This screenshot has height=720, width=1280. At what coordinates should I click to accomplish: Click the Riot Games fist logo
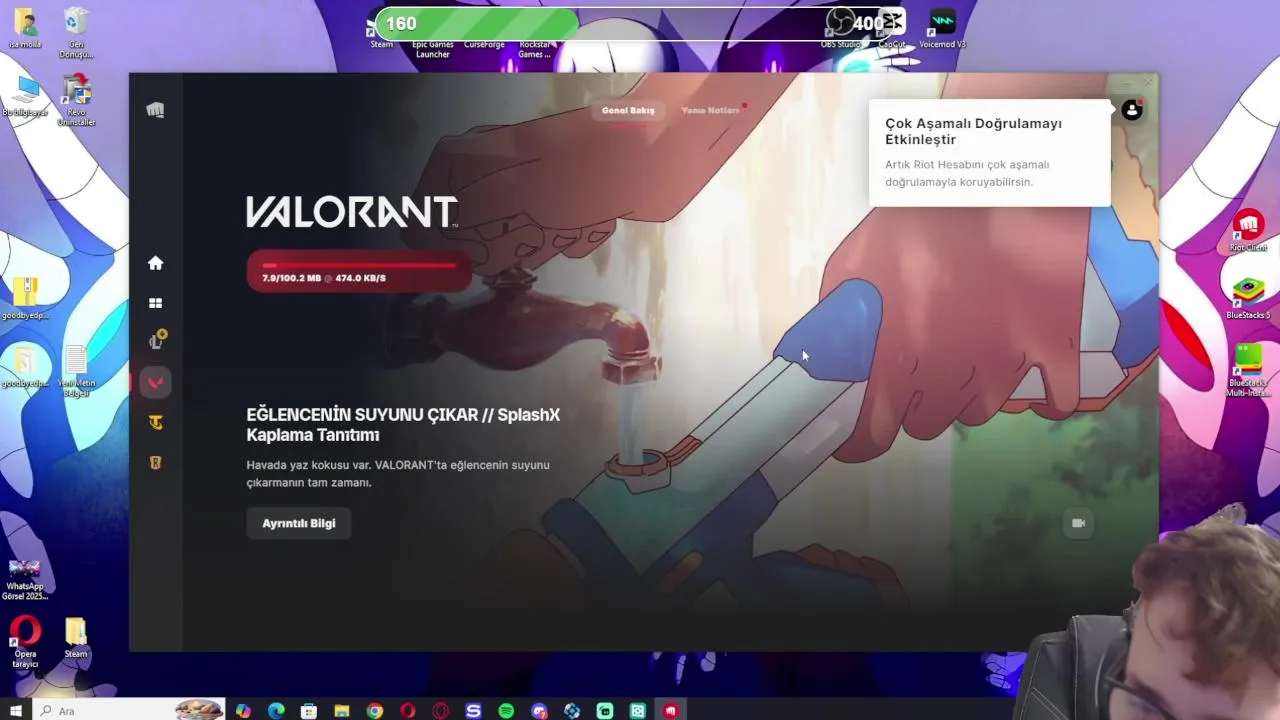(155, 110)
